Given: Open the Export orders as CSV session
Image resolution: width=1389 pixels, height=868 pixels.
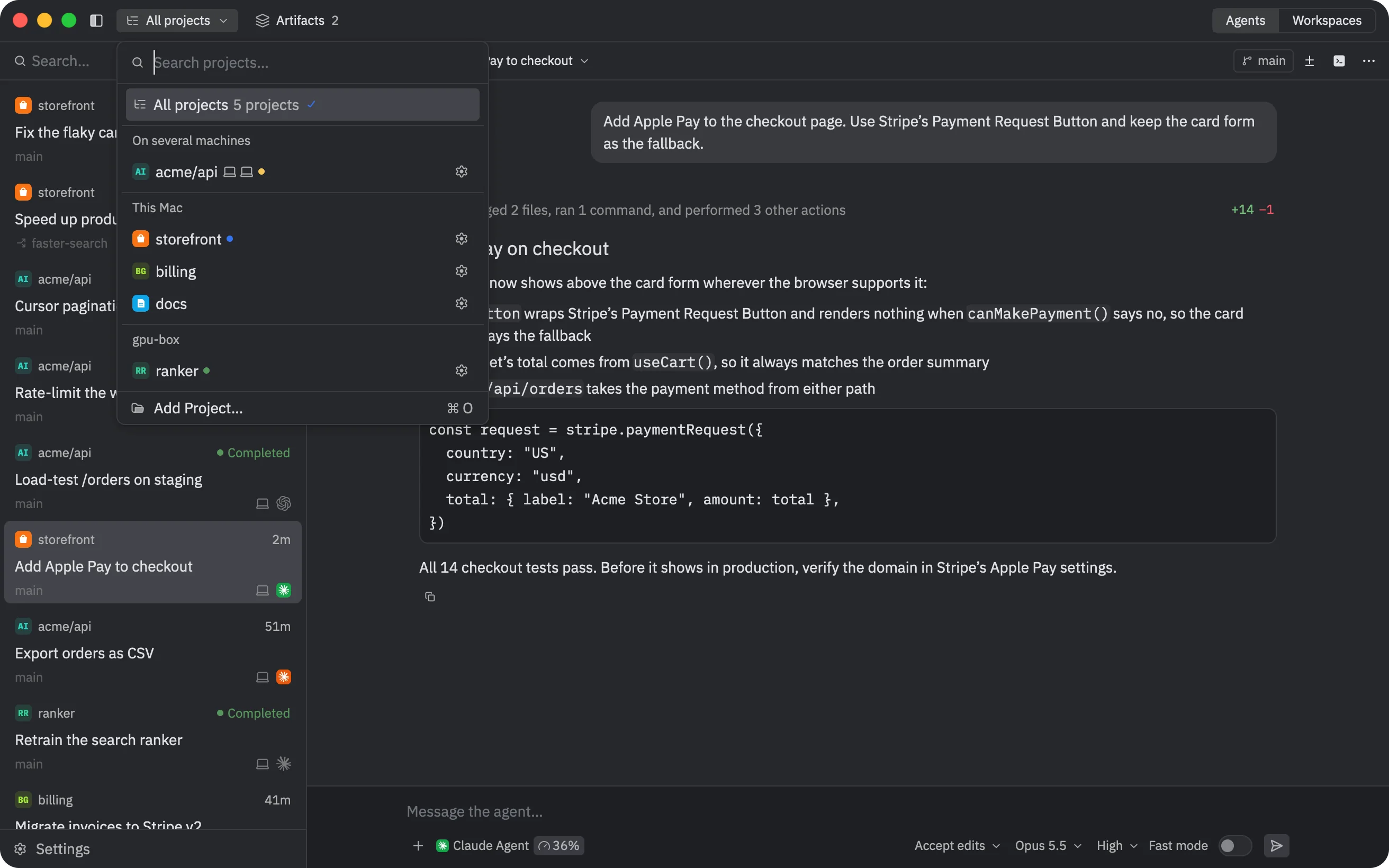Looking at the screenshot, I should 152,651.
